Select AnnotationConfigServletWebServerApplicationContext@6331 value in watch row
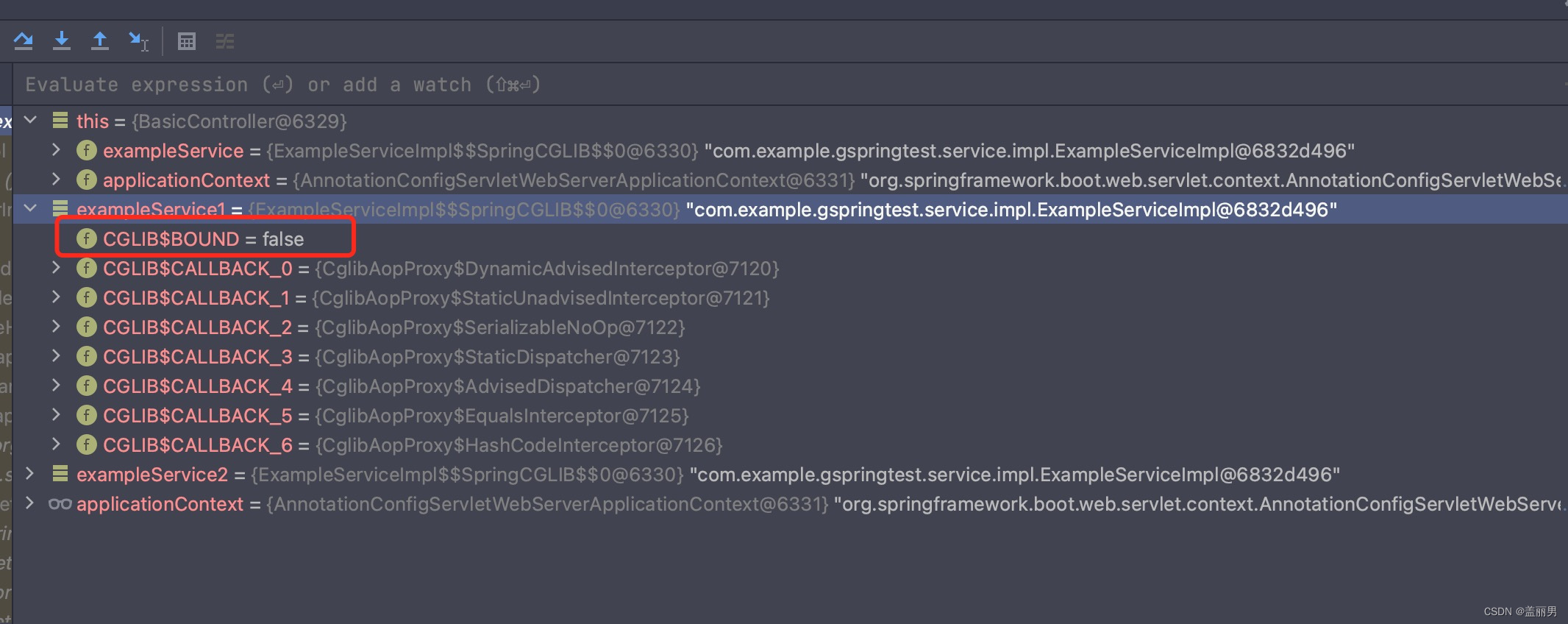Viewport: 1568px width, 624px height. tap(547, 504)
